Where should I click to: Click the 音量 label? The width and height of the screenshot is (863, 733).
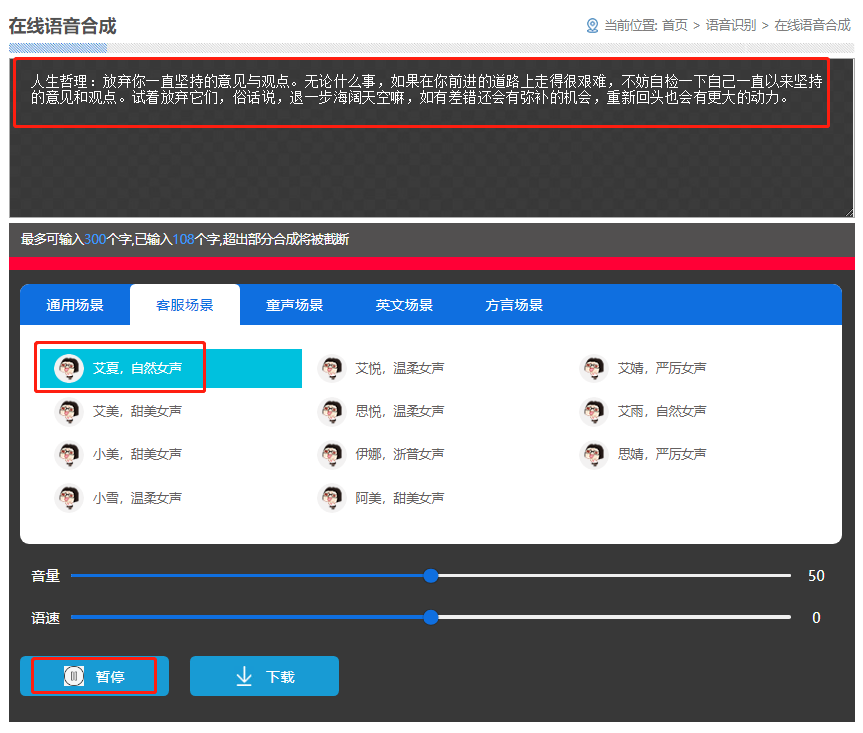(x=45, y=576)
